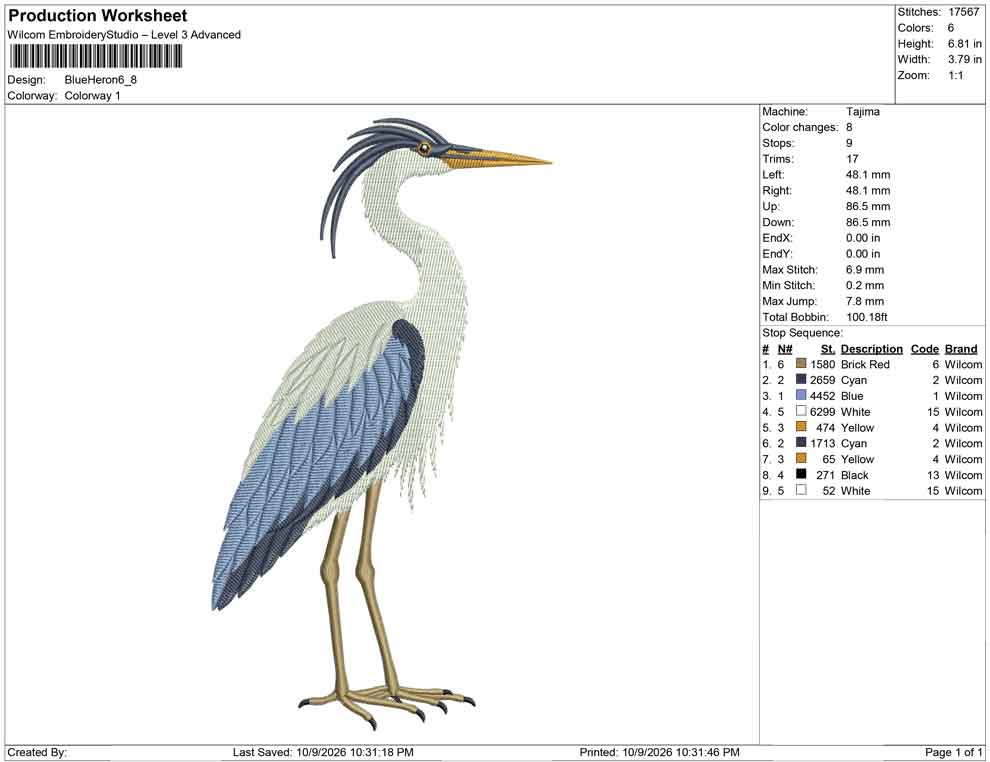Select the Colorway 1 value
Image resolution: width=990 pixels, height=762 pixels.
(x=92, y=96)
